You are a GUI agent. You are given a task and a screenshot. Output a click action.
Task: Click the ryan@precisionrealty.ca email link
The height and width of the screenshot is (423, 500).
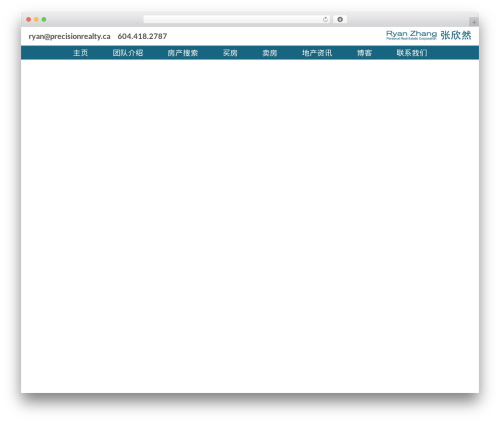69,36
